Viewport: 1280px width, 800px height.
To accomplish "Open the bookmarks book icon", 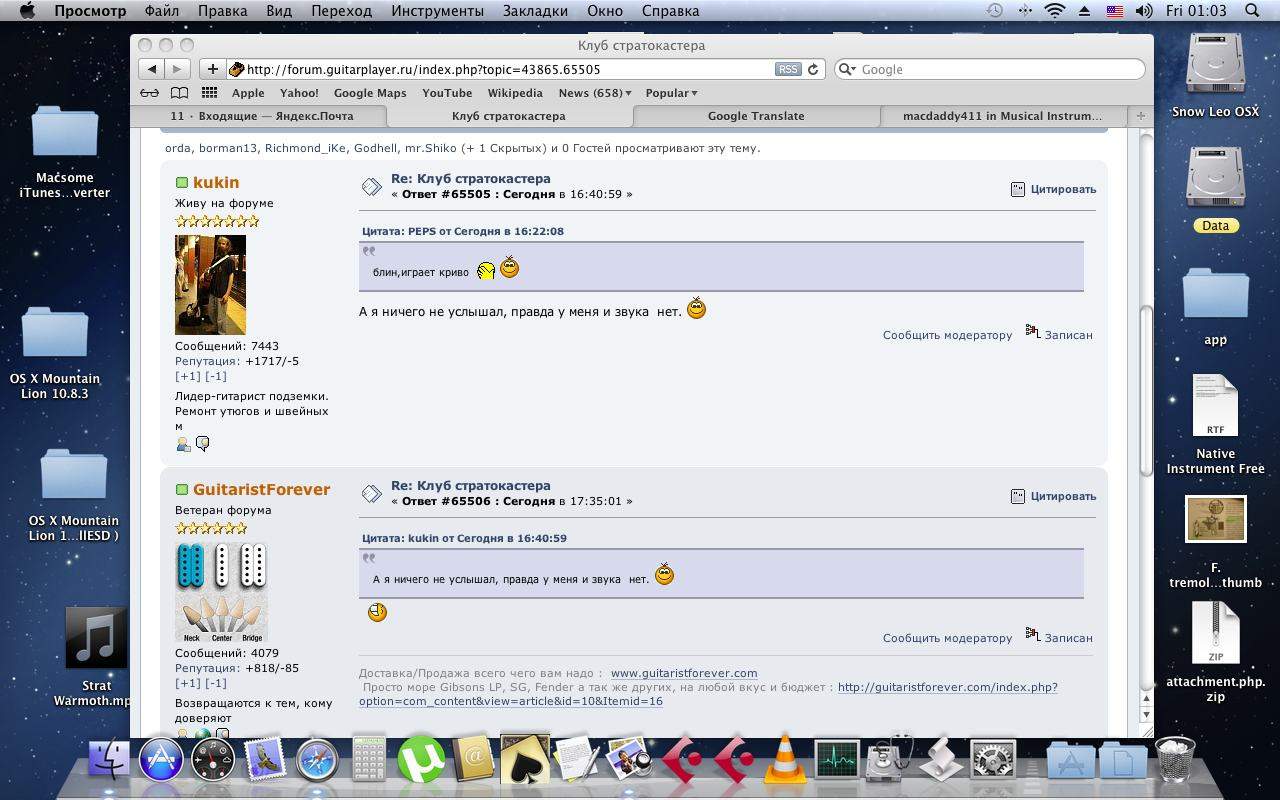I will pos(179,93).
